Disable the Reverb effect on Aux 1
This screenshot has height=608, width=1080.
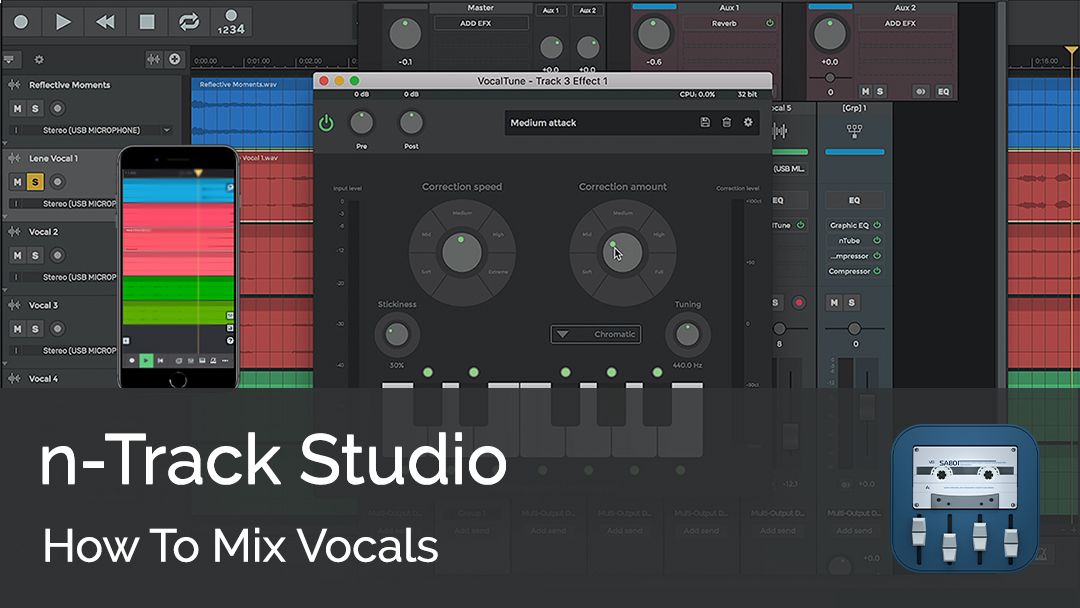(x=769, y=23)
